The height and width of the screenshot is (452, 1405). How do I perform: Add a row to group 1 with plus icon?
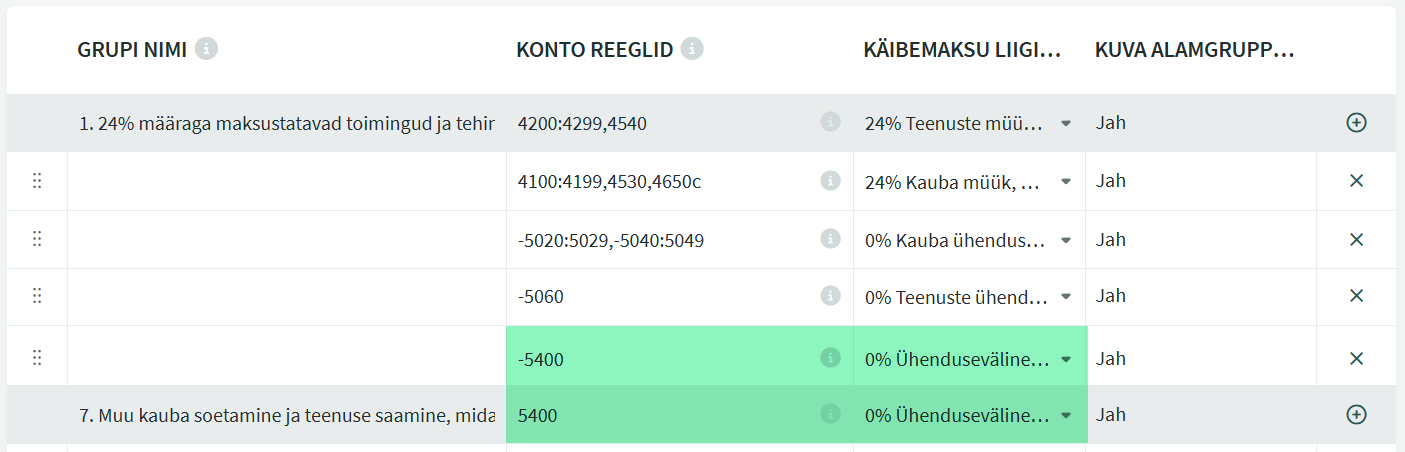(1356, 123)
